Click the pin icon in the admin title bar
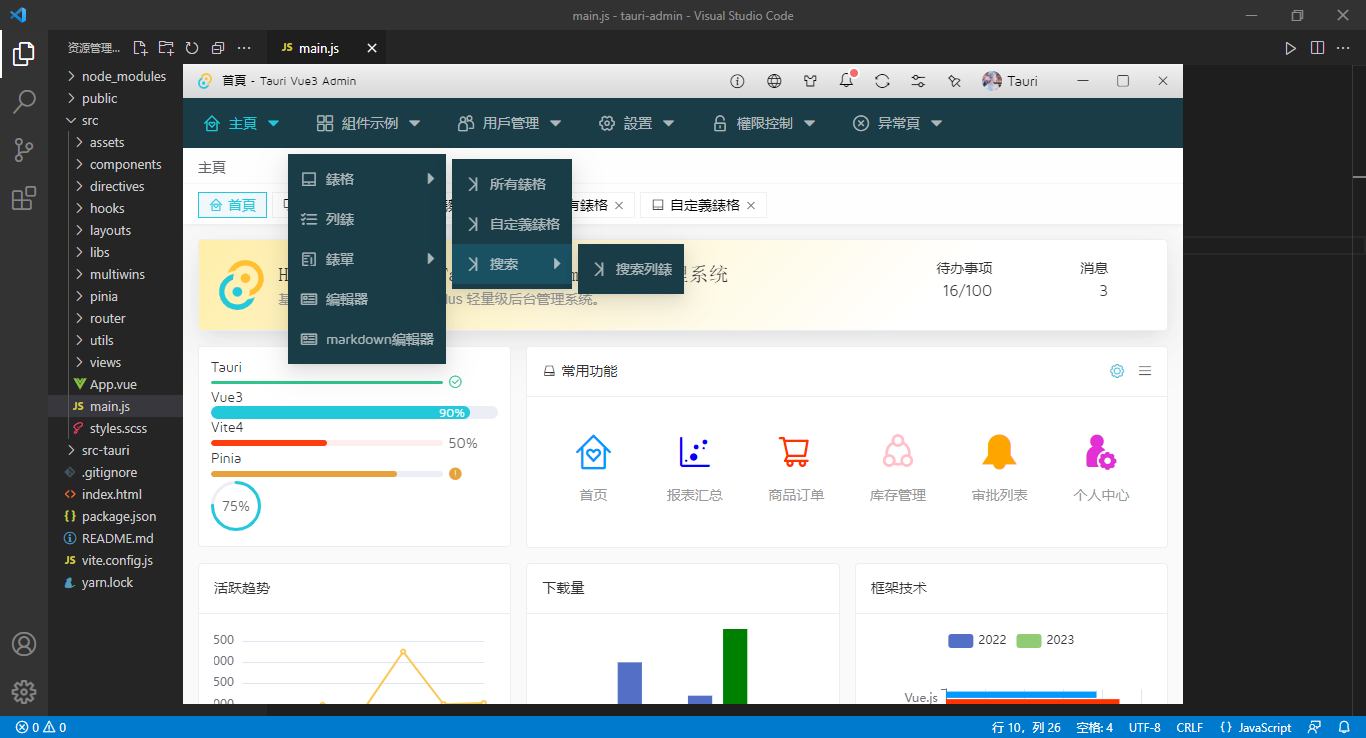 click(x=954, y=81)
